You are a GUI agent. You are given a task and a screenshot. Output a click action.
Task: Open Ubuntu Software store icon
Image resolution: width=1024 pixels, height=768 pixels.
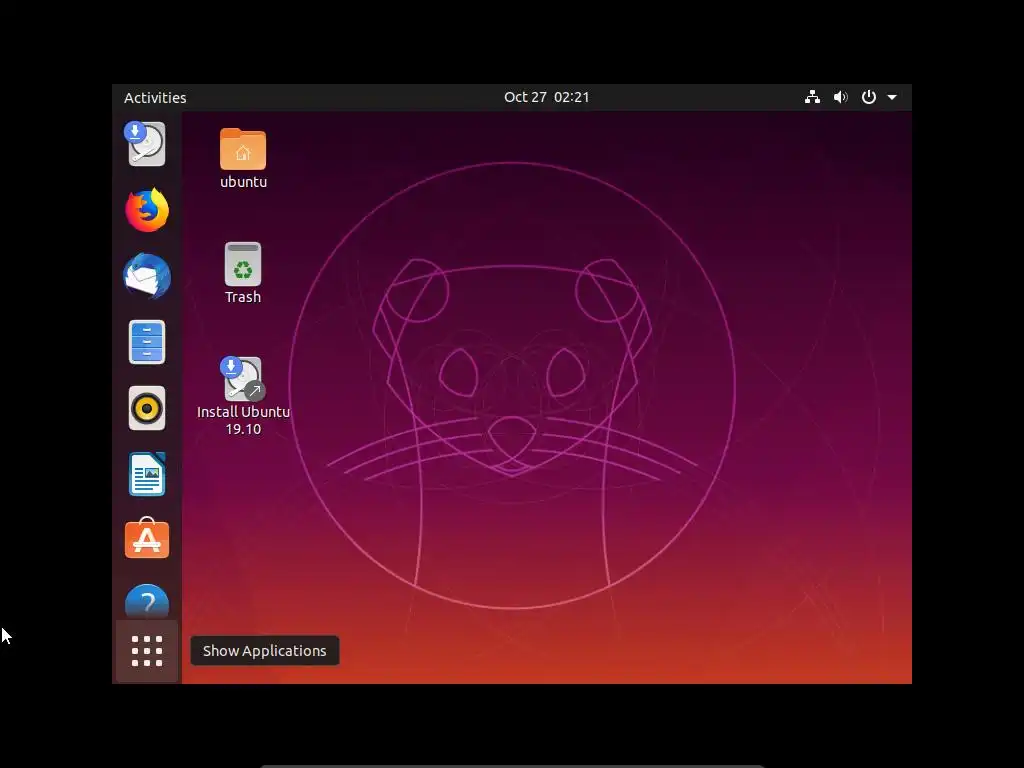point(147,538)
